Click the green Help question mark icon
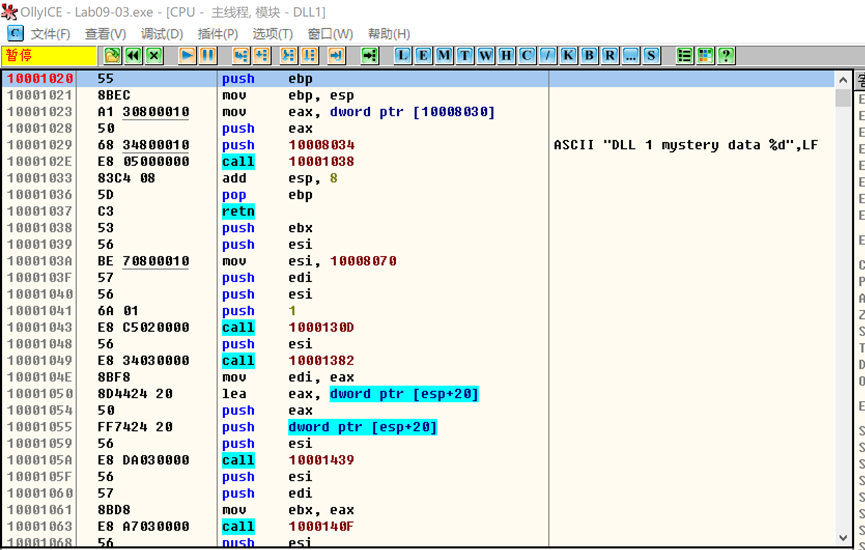The image size is (865, 550). click(726, 55)
